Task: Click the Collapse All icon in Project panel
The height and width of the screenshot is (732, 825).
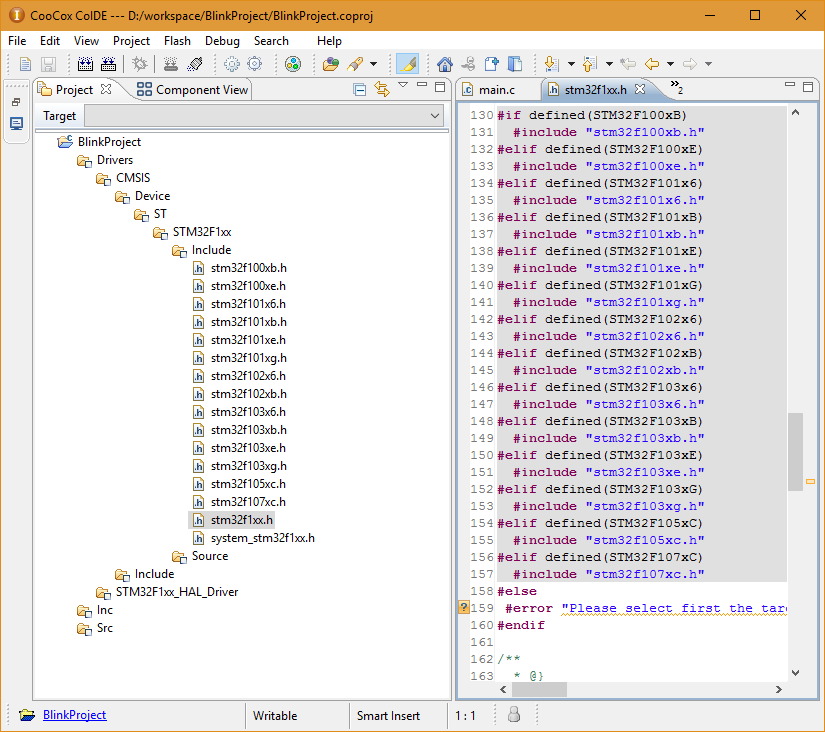Action: tap(360, 89)
